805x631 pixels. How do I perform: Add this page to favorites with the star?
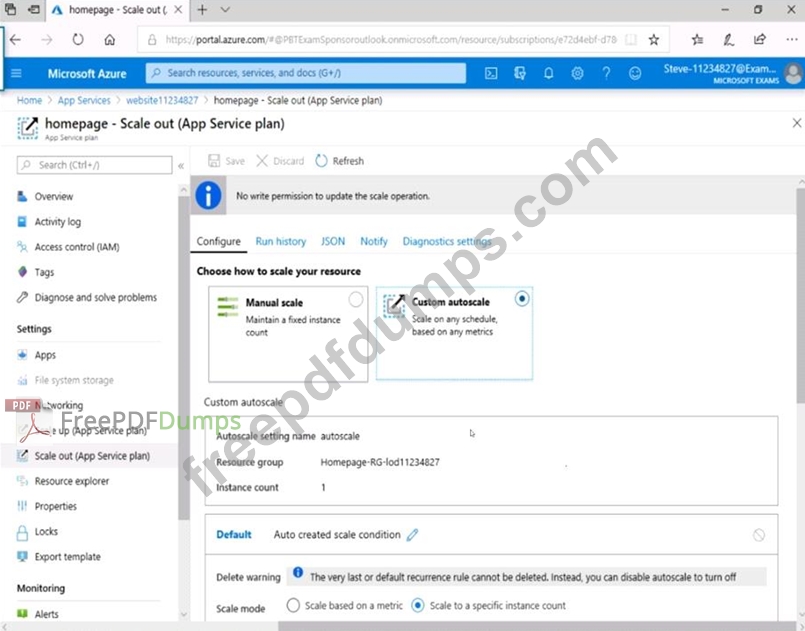click(654, 40)
